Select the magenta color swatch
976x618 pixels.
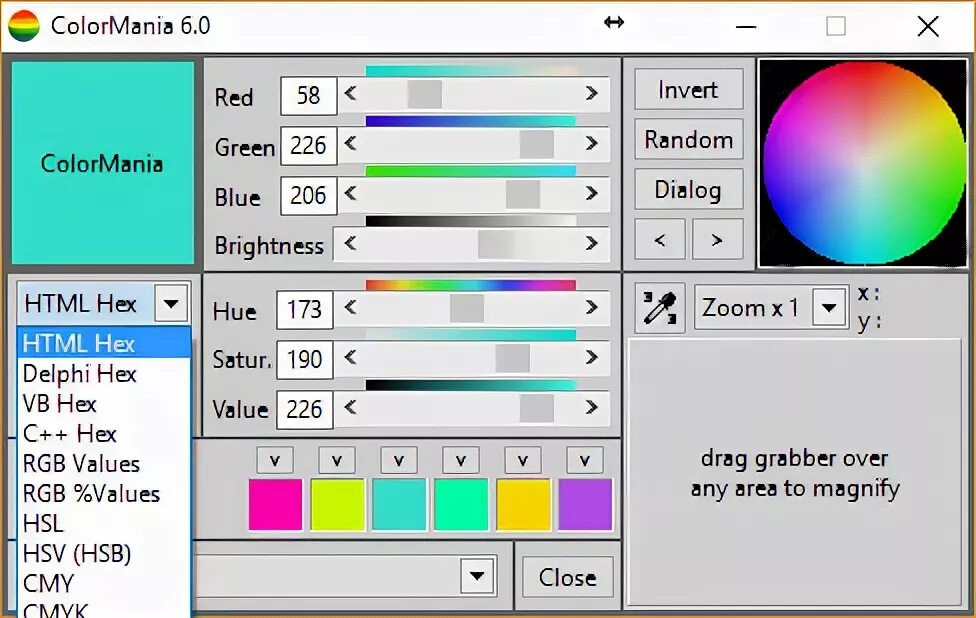(275, 504)
